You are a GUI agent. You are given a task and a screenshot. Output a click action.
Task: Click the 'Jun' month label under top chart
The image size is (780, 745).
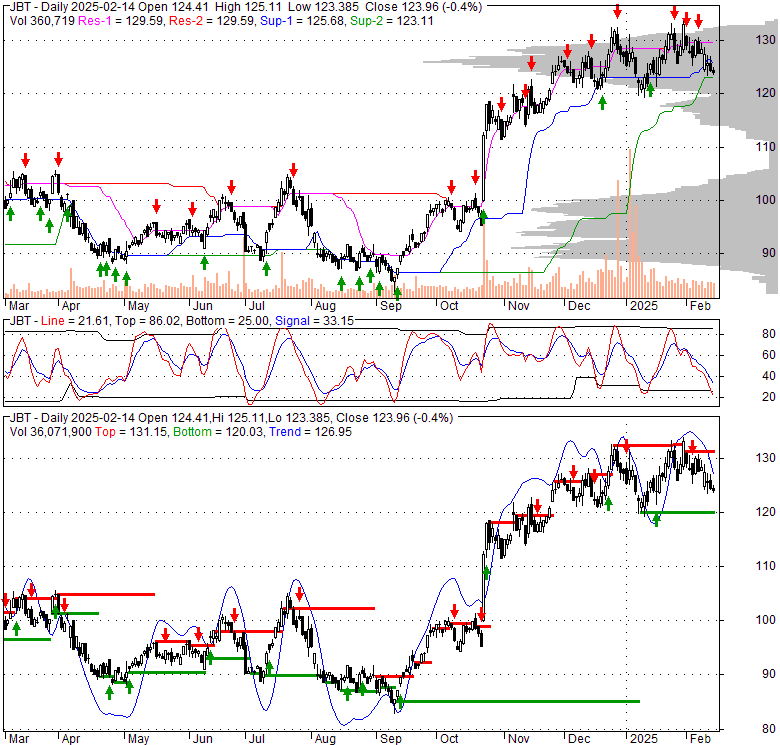coord(202,306)
